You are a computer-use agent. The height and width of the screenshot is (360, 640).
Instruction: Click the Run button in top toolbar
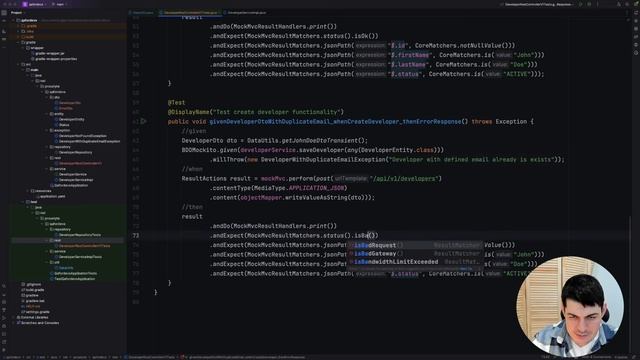pos(580,4)
